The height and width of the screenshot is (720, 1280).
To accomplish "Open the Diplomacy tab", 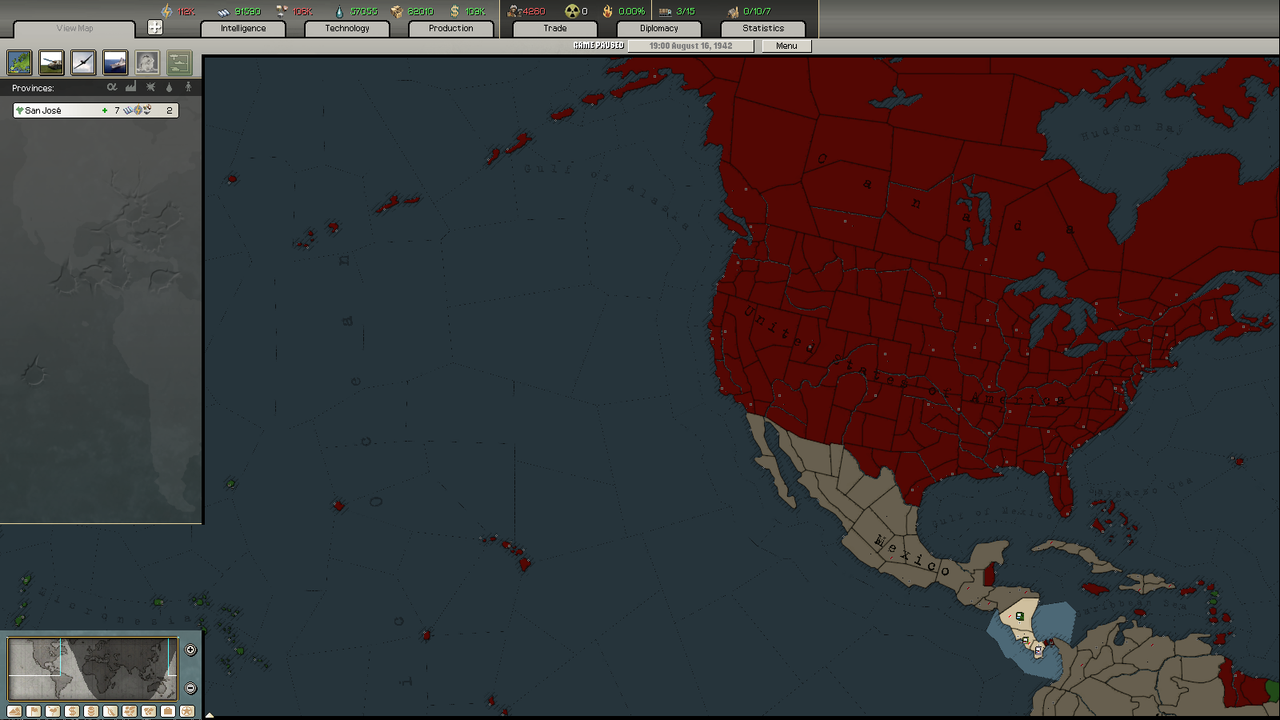I will [x=659, y=28].
